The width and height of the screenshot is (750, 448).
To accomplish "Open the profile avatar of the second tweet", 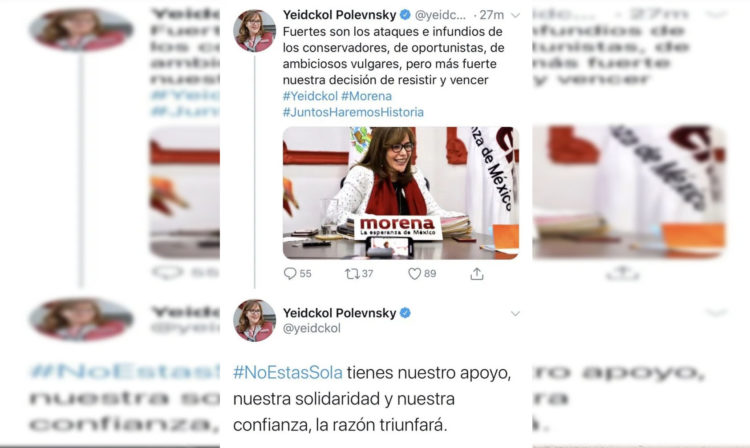I will 254,320.
